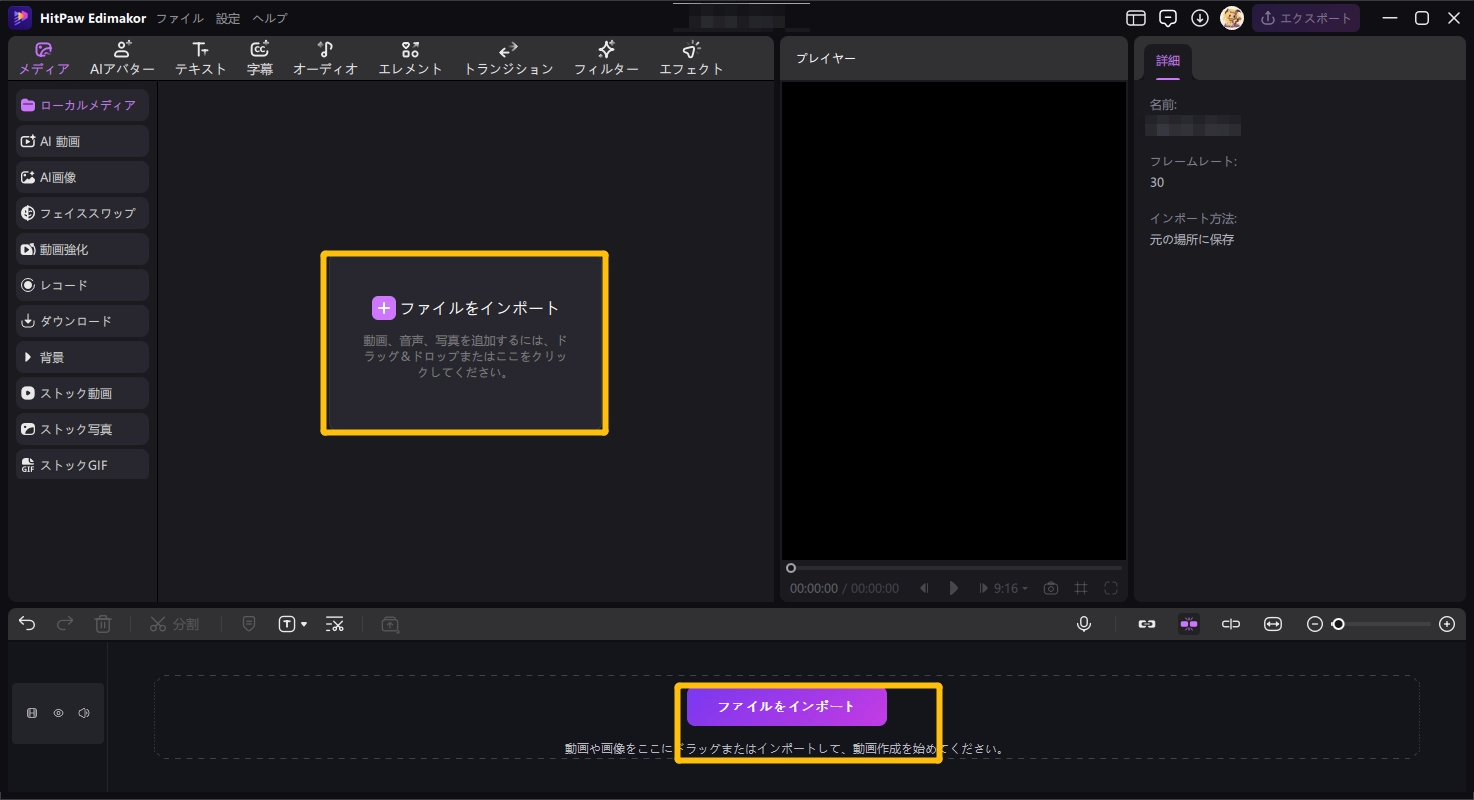
Task: Click the timeline zoom-in plus icon
Action: click(1447, 624)
